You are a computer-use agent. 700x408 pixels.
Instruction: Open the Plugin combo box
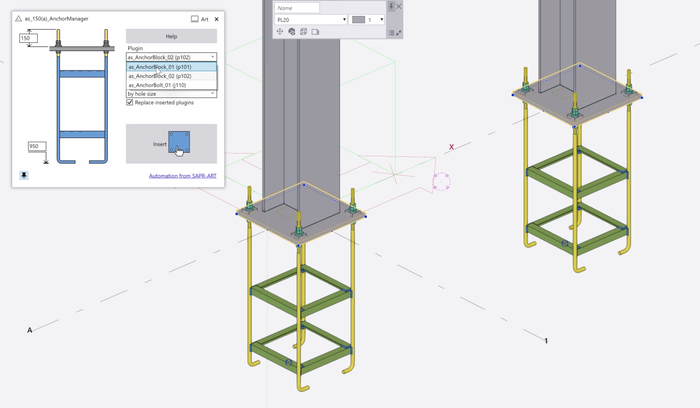171,57
